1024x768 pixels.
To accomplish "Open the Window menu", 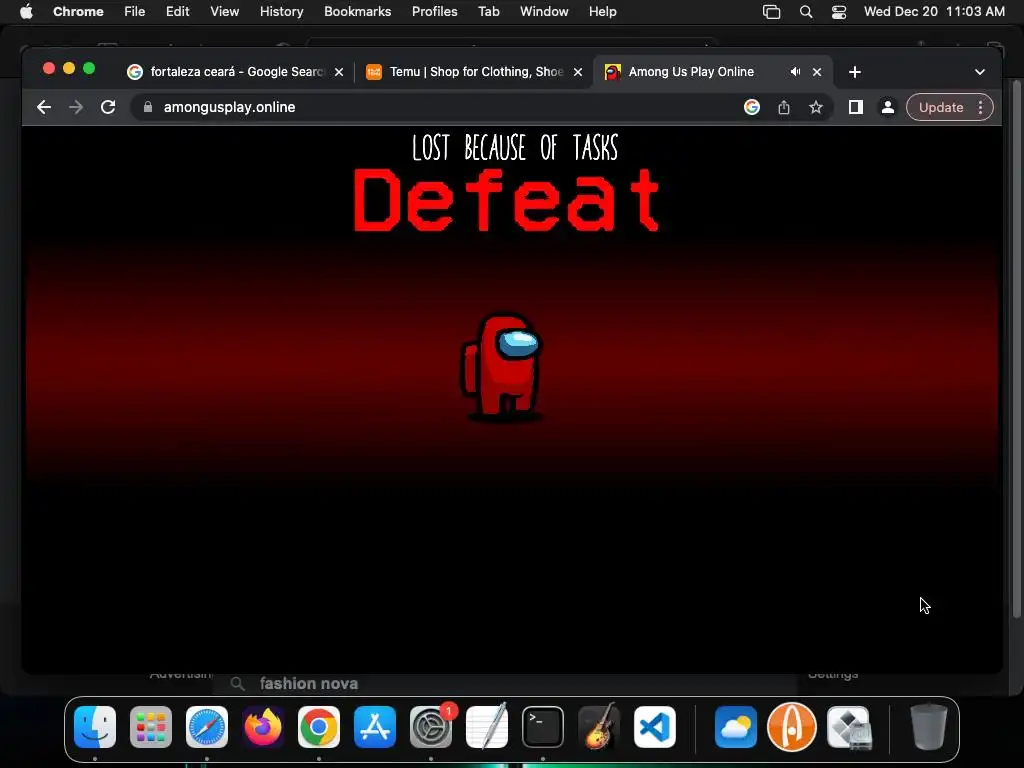I will coord(544,12).
